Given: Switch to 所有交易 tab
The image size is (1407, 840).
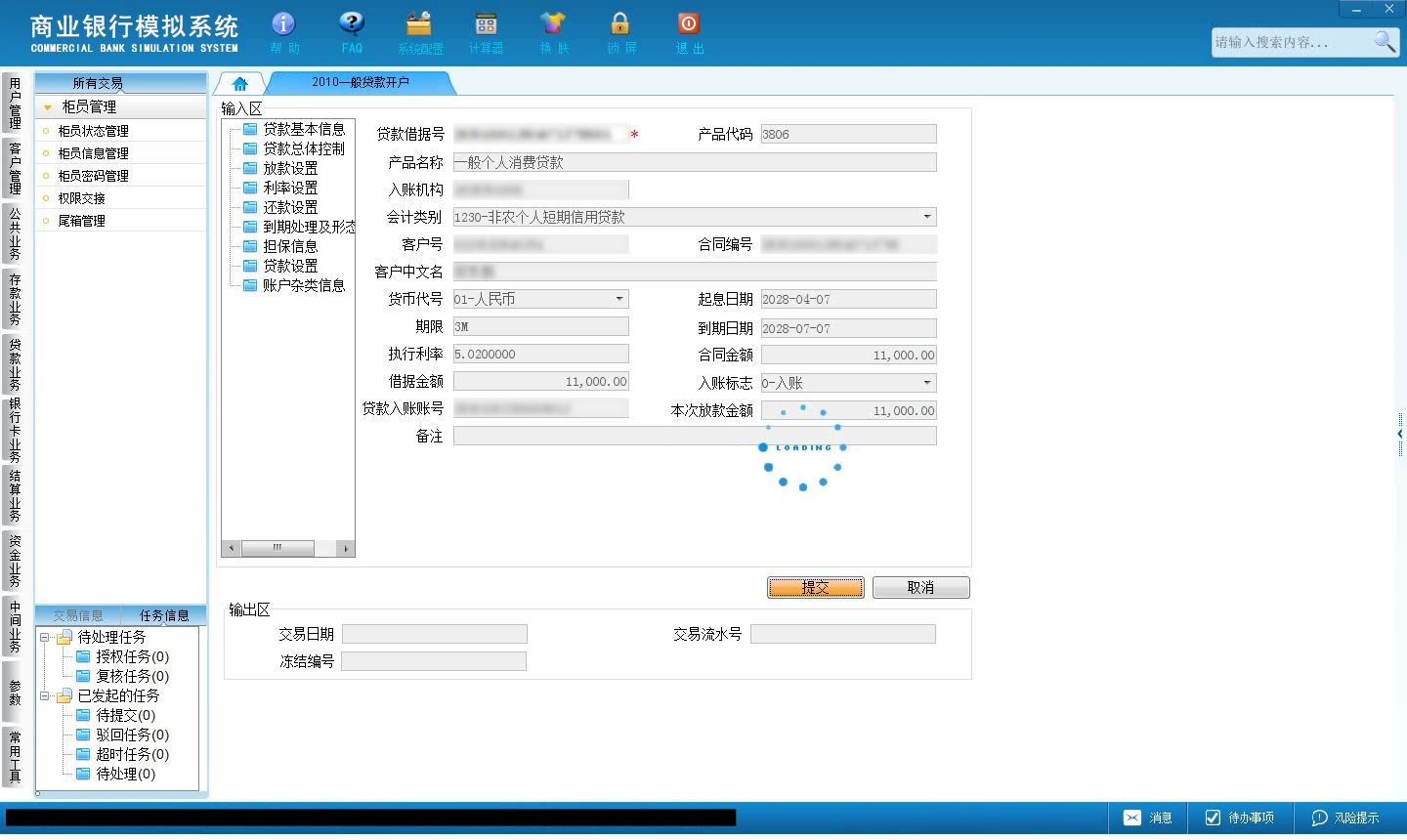Looking at the screenshot, I should 98,83.
